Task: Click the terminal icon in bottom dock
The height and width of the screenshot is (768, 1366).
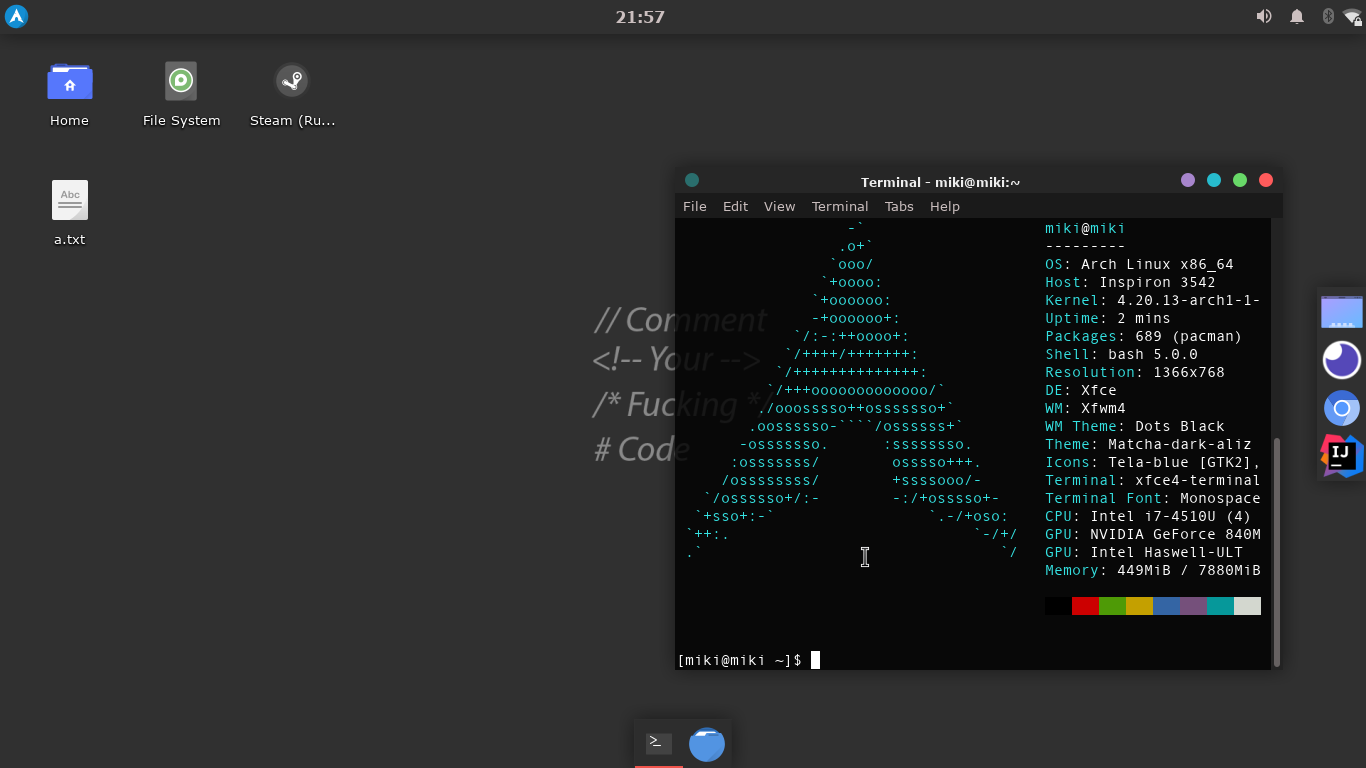Action: click(659, 742)
